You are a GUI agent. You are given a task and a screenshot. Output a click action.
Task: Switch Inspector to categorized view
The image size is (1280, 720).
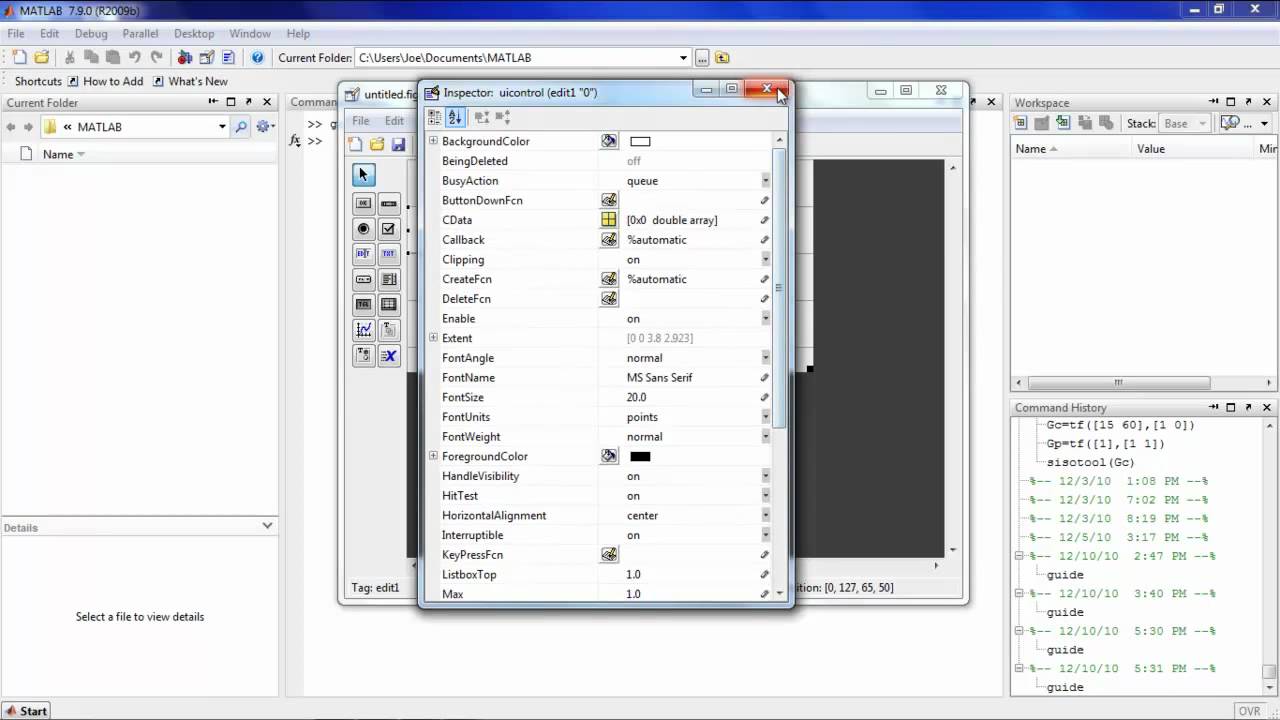[434, 117]
